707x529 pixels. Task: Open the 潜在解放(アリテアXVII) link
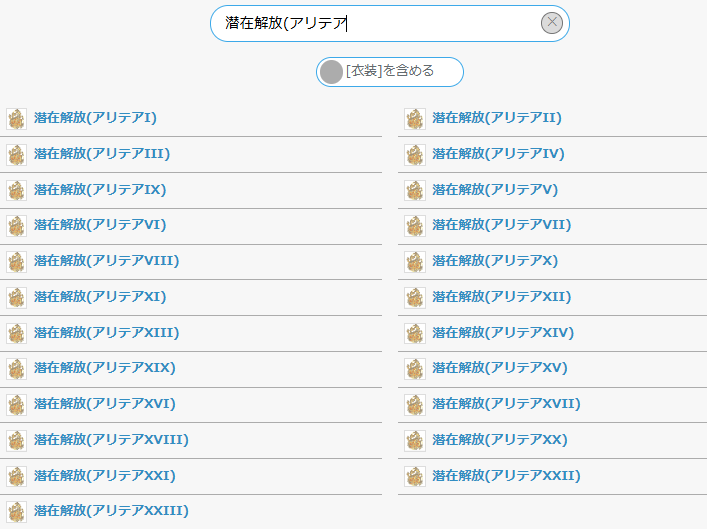506,404
